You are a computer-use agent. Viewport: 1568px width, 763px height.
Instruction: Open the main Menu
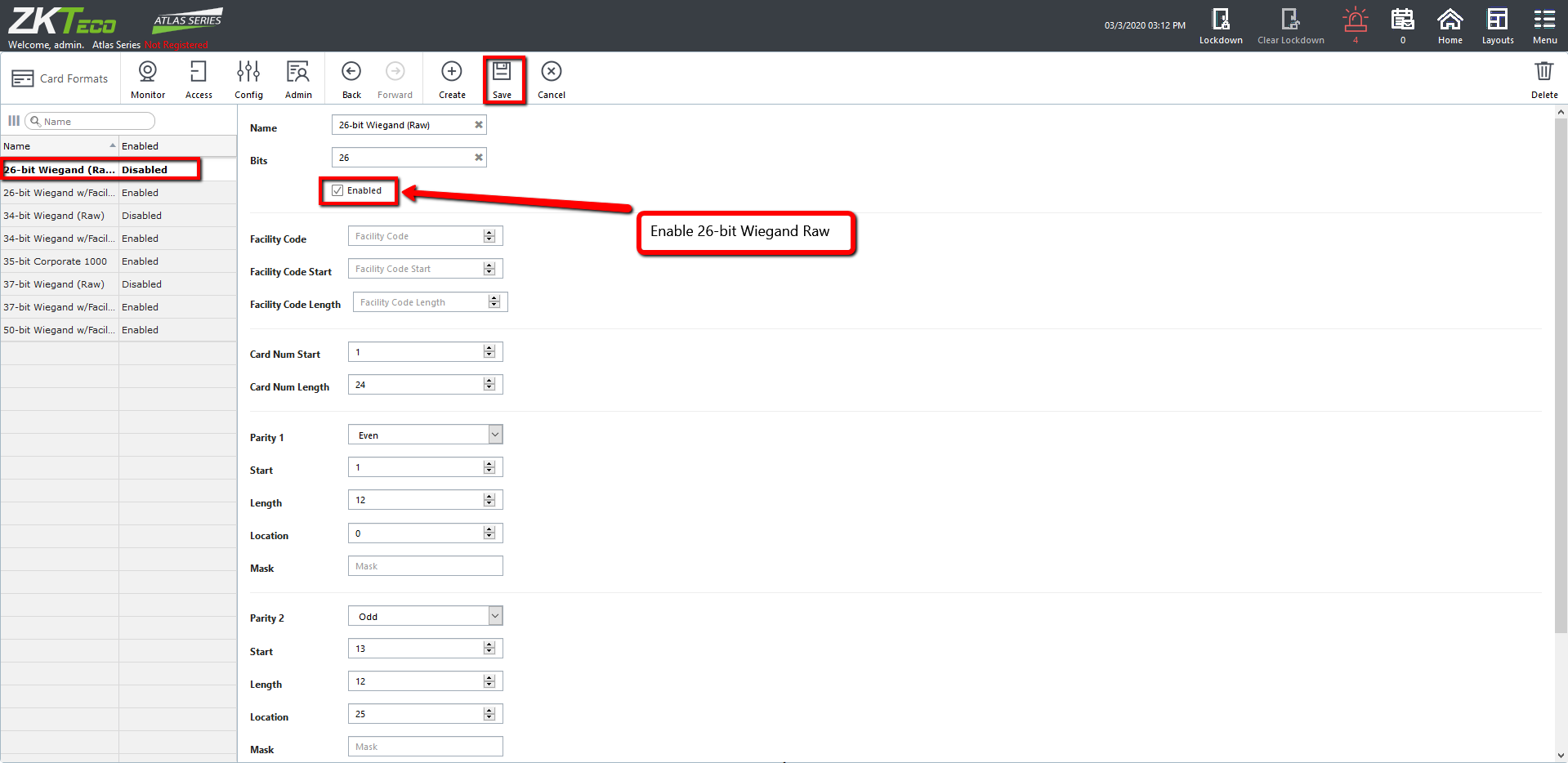[x=1544, y=26]
